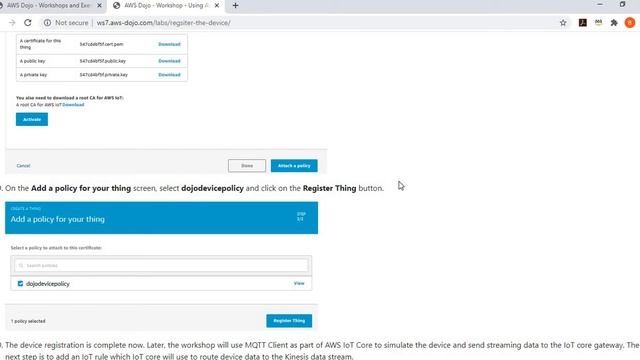This screenshot has height=360, width=640.
Task: Click the Activate button
Action: pyautogui.click(x=32, y=119)
